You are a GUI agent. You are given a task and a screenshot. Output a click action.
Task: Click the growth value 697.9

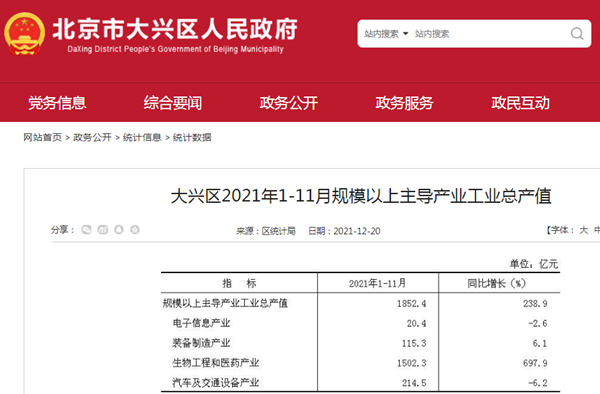535,363
